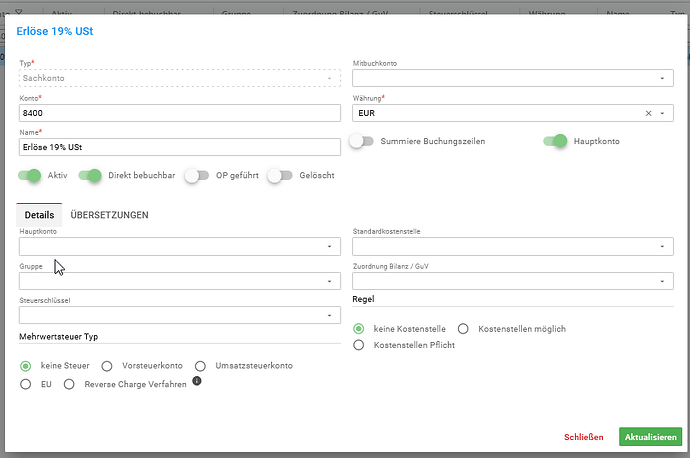Clear the EUR currency with the X icon

point(648,114)
